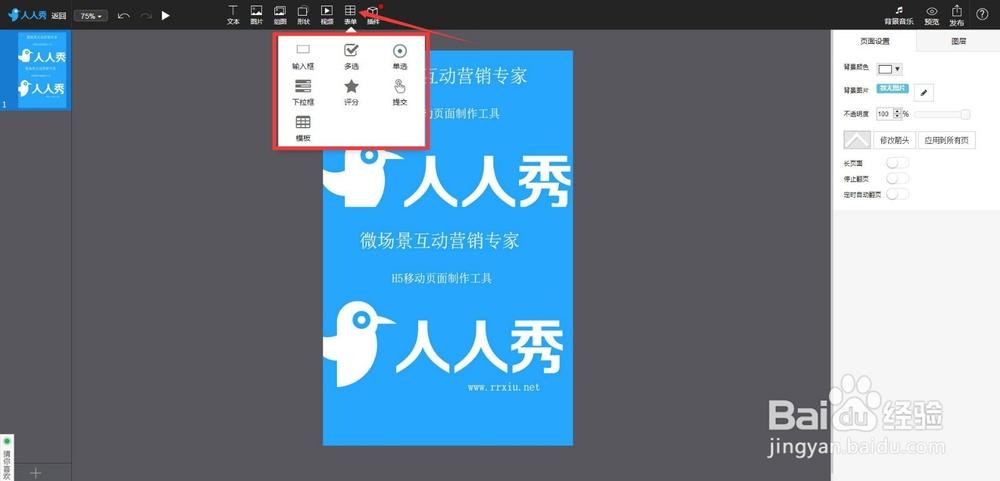1000x481 pixels.
Task: Open the 75% zoom dropdown
Action: pyautogui.click(x=91, y=15)
